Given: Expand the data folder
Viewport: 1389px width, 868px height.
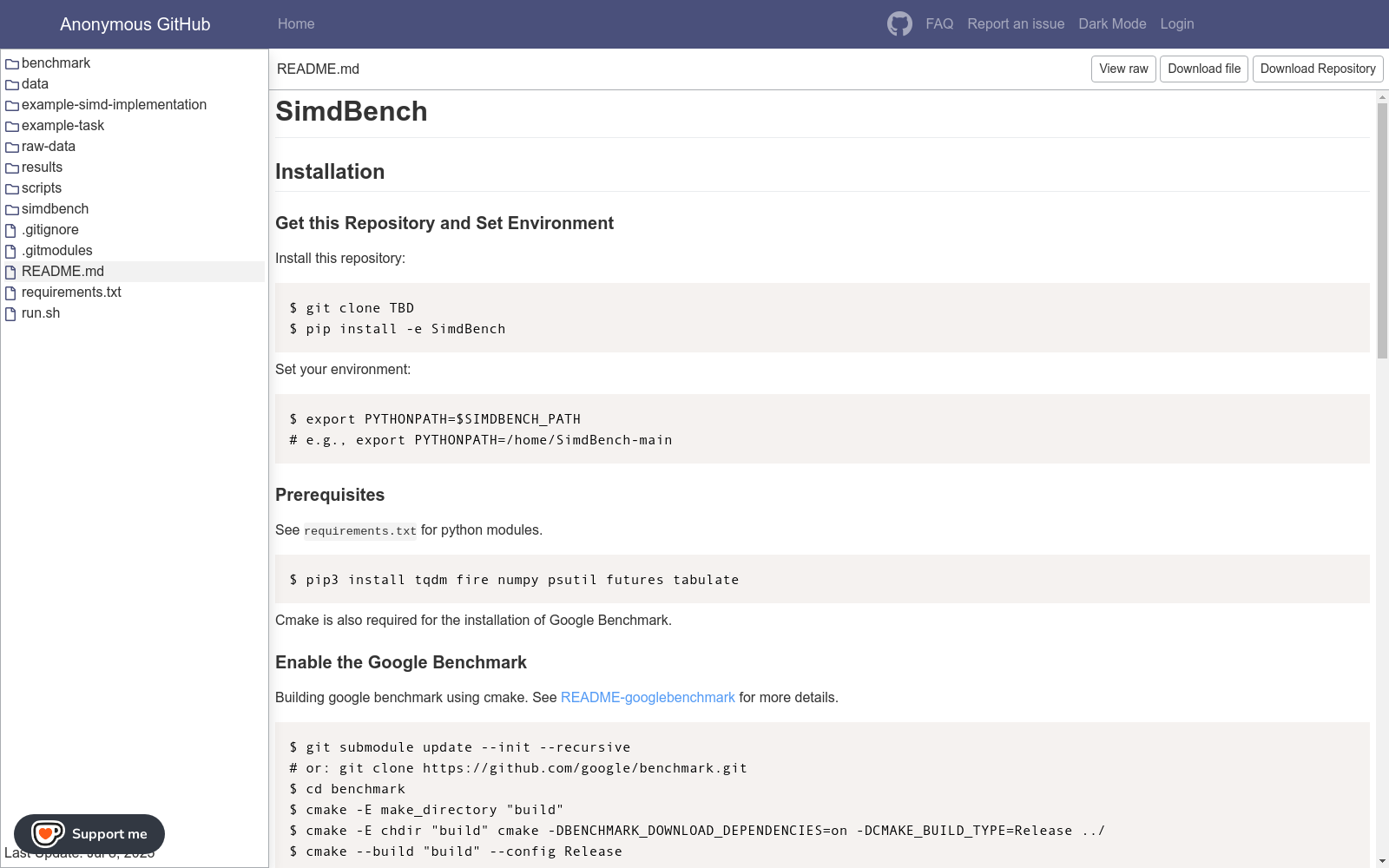Looking at the screenshot, I should 35,84.
